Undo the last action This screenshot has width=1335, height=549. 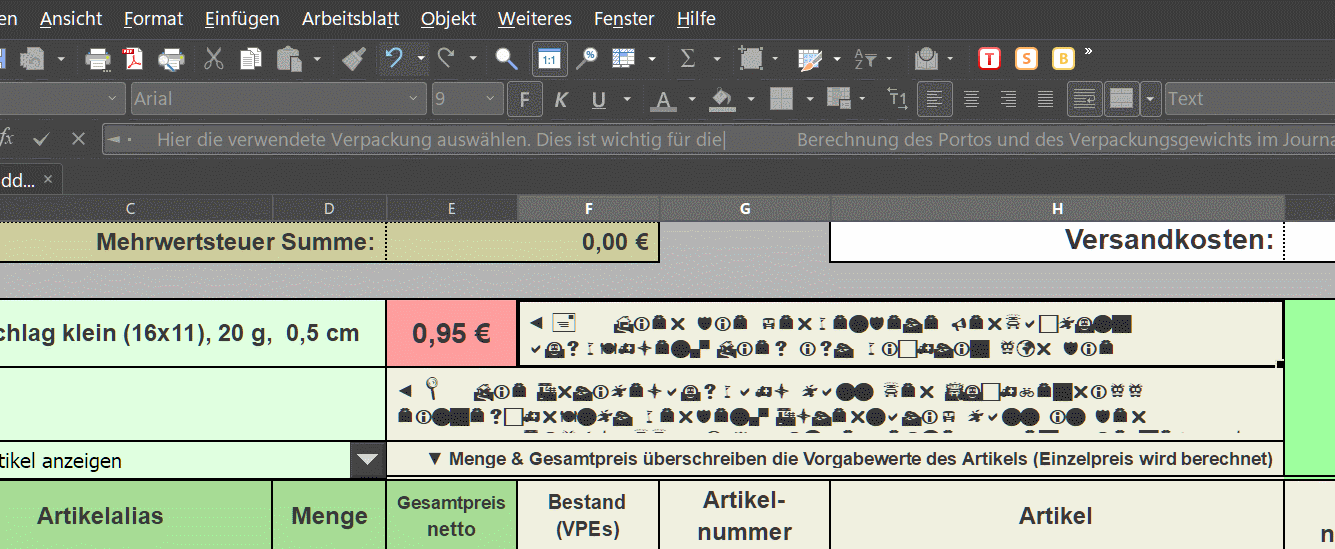click(394, 59)
